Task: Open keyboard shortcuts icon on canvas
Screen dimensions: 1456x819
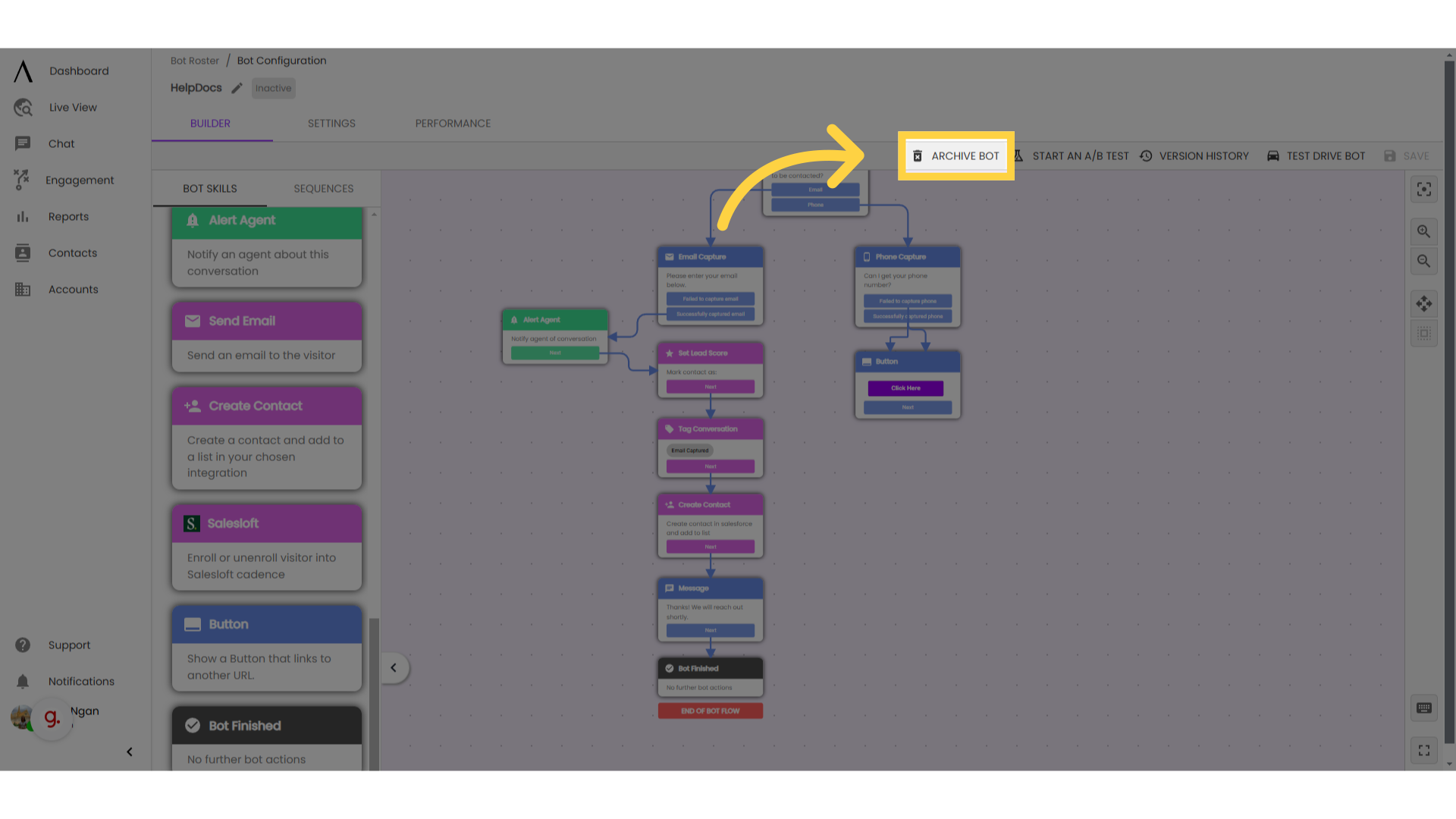Action: pyautogui.click(x=1424, y=708)
